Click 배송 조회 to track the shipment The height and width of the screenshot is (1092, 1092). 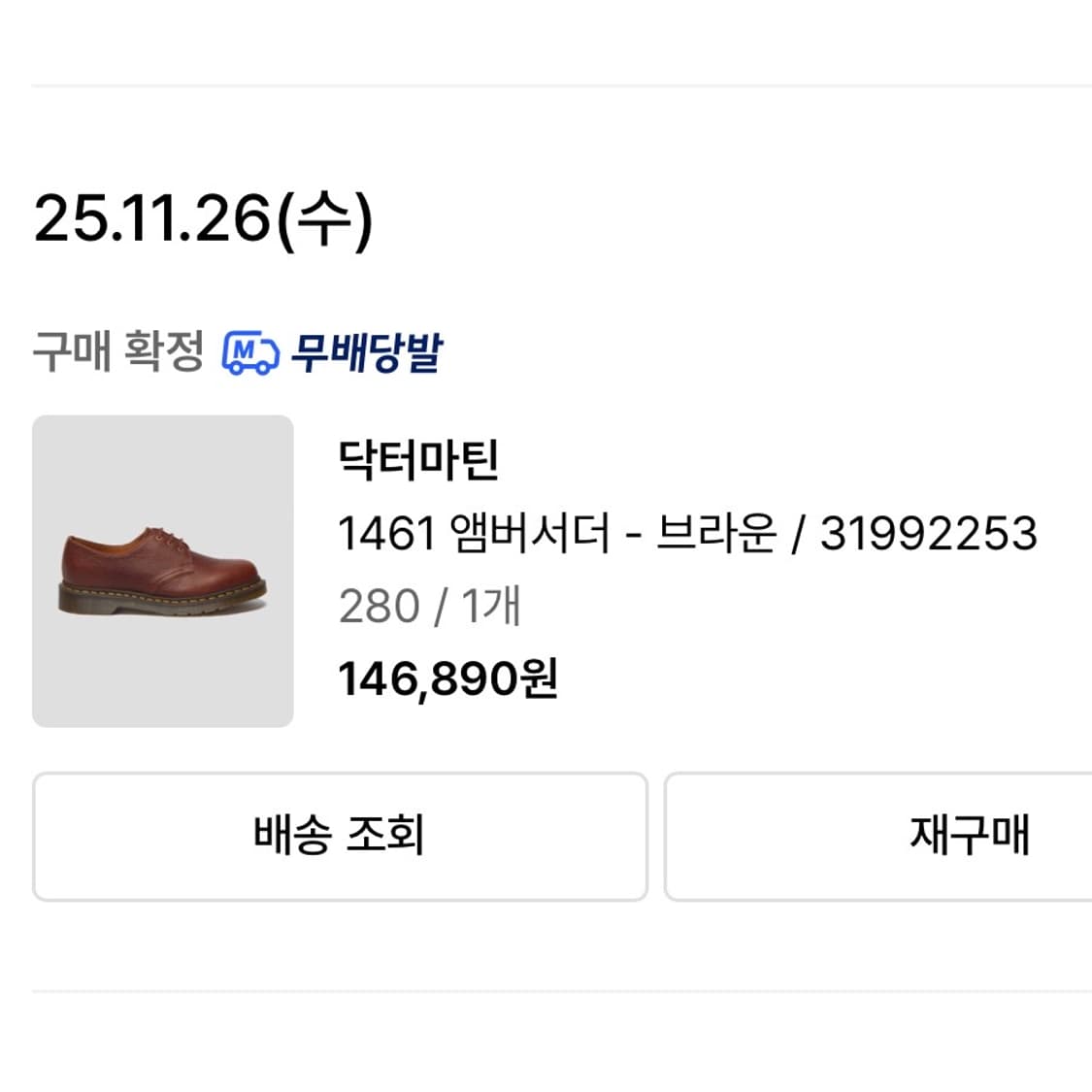(x=340, y=837)
